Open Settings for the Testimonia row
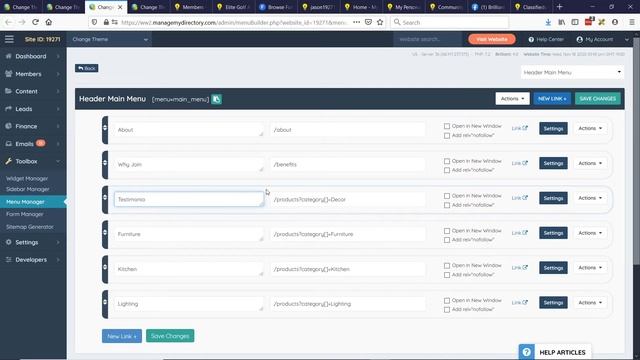The image size is (640, 360). click(553, 198)
